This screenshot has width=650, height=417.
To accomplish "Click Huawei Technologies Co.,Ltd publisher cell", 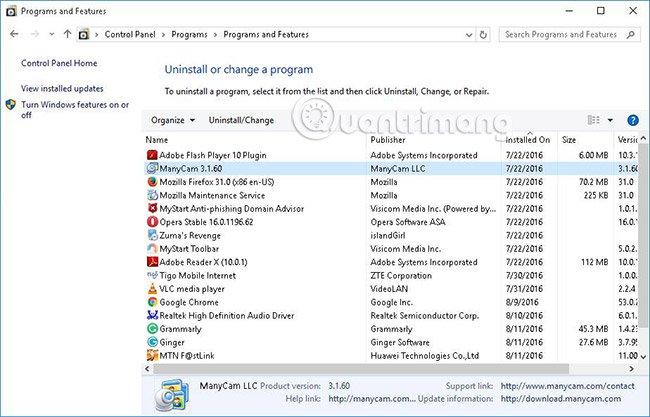I will 424,356.
